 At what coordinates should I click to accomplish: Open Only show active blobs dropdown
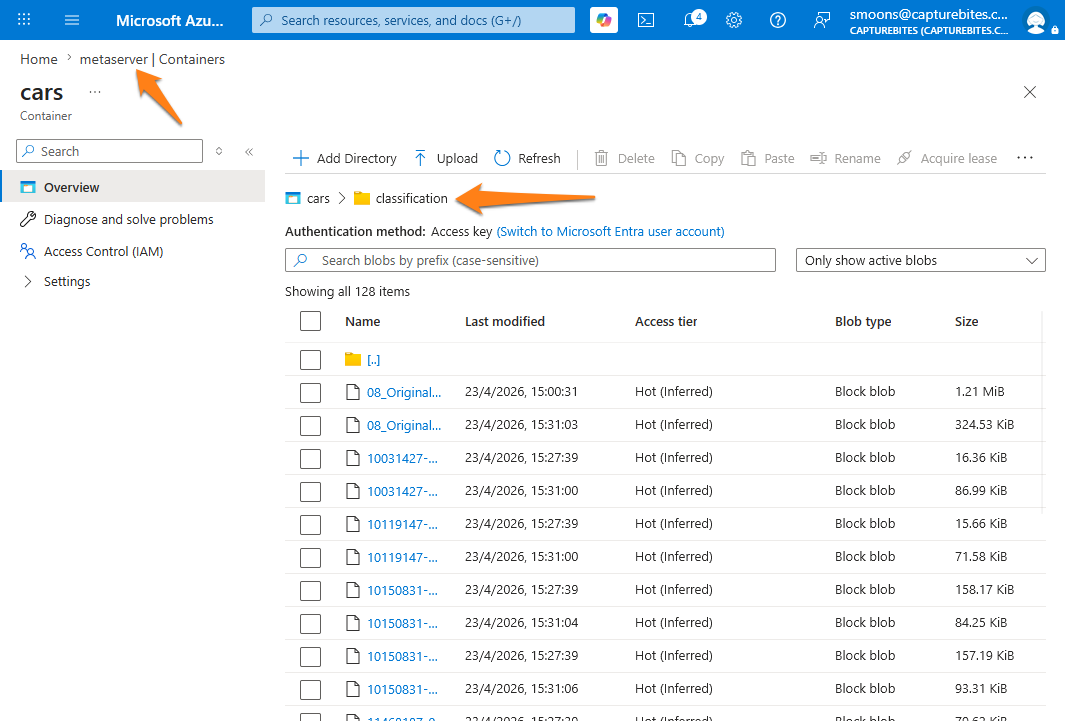pos(920,260)
